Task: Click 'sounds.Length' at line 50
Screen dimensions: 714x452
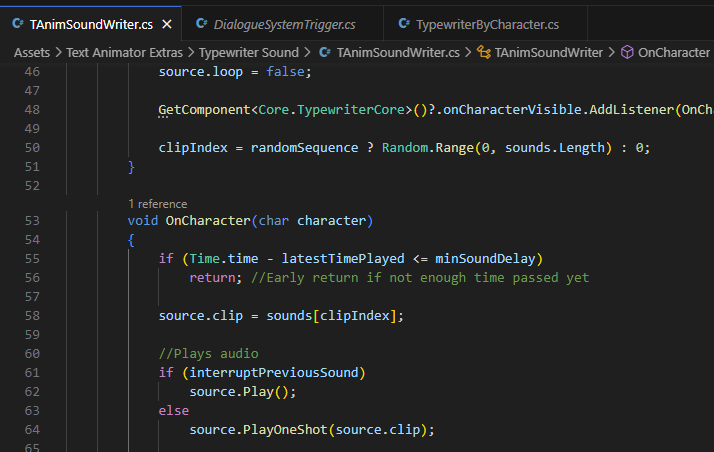Action: coord(555,148)
